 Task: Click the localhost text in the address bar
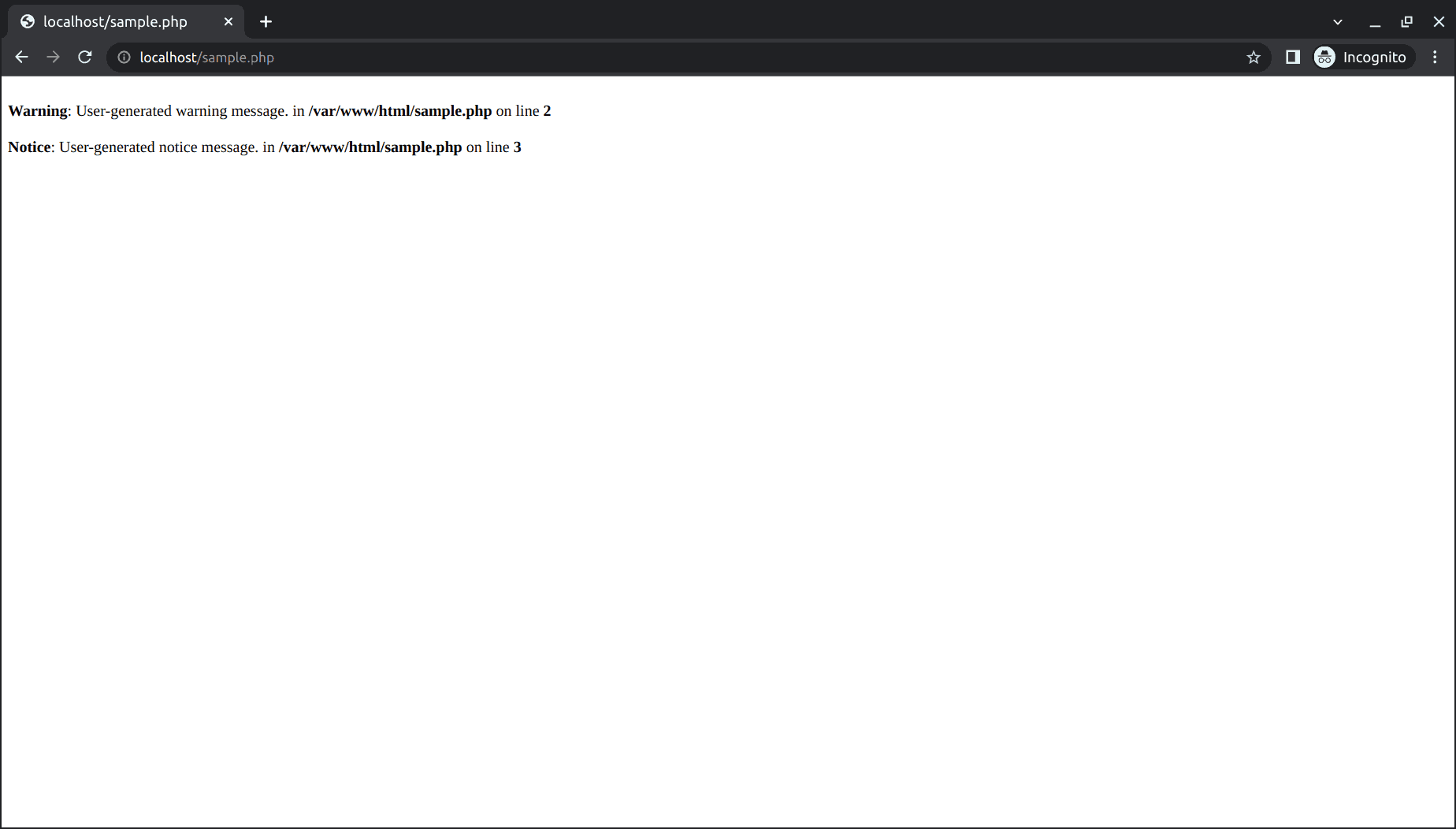168,57
